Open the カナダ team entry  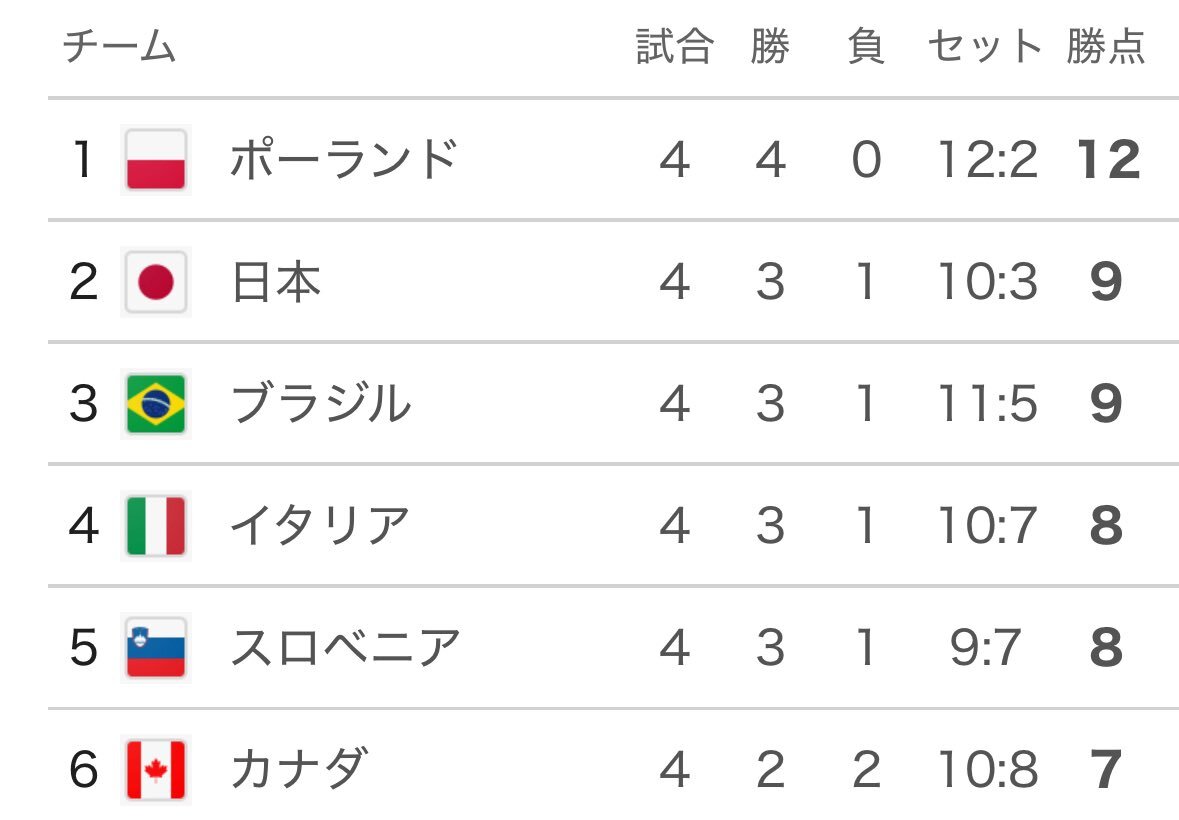pos(300,769)
